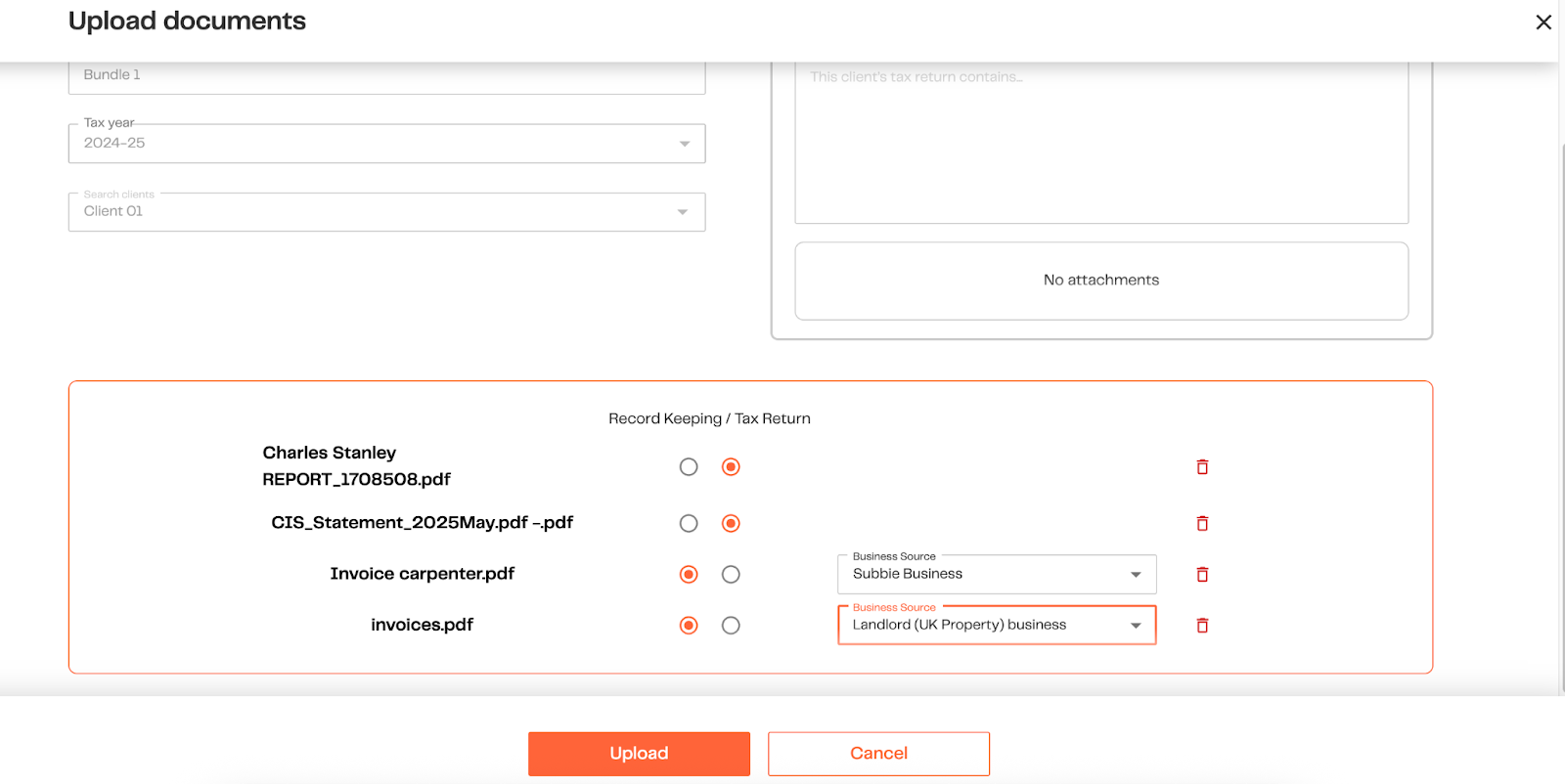Delete the Charles Stanley REPORT_1708508.pdf file
This screenshot has height=784, width=1565.
1202,467
